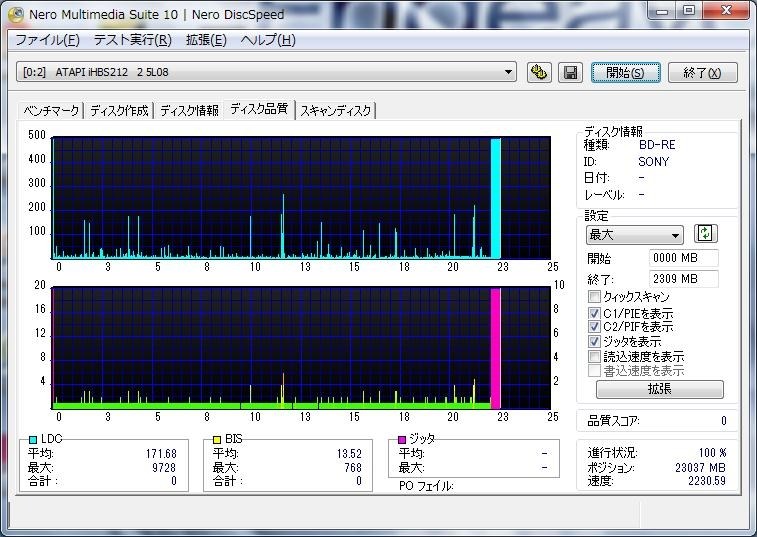Click the 終了 2309 MB input field

point(683,279)
